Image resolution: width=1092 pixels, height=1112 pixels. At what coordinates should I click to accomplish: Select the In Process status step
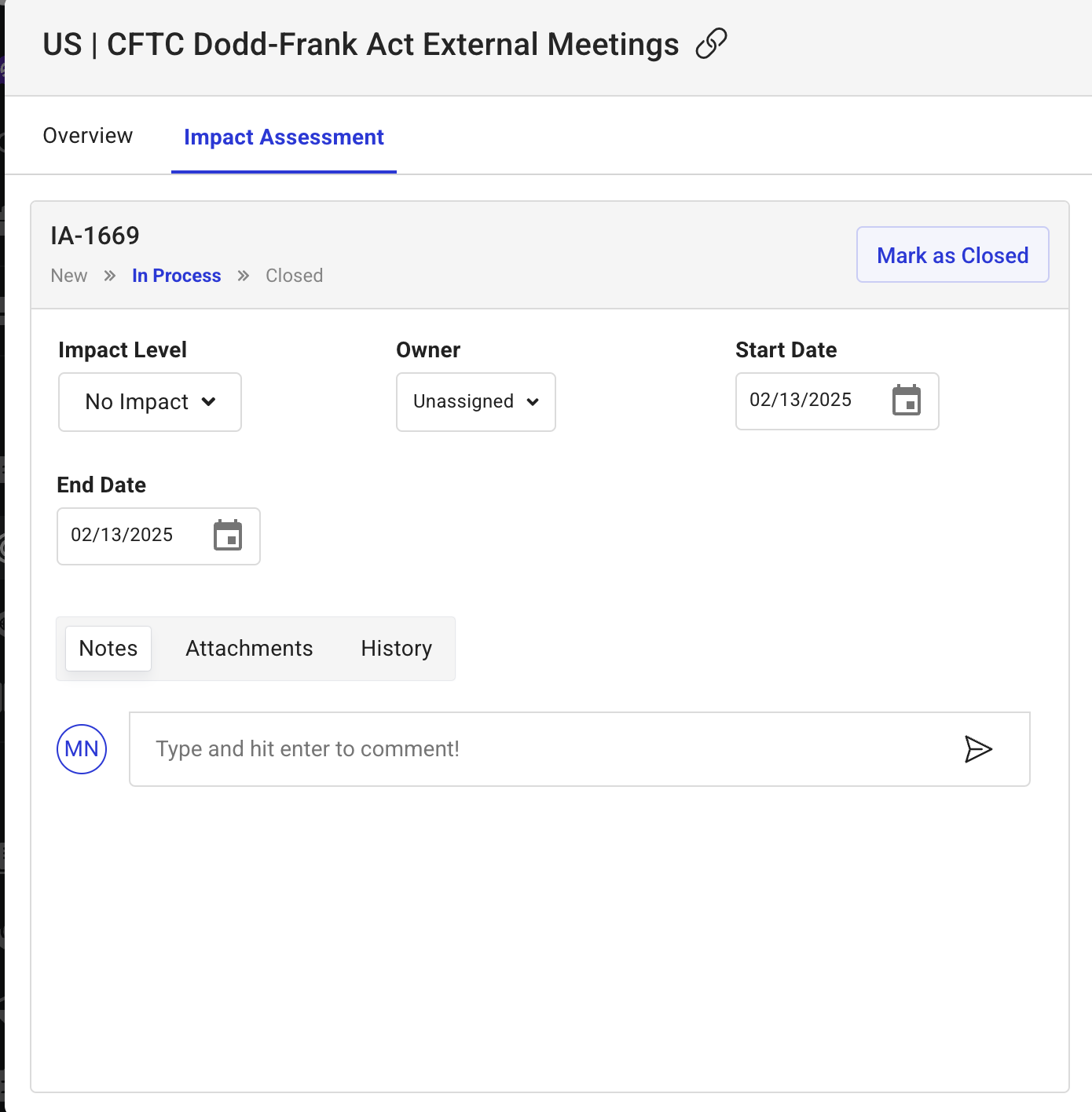[x=177, y=276]
